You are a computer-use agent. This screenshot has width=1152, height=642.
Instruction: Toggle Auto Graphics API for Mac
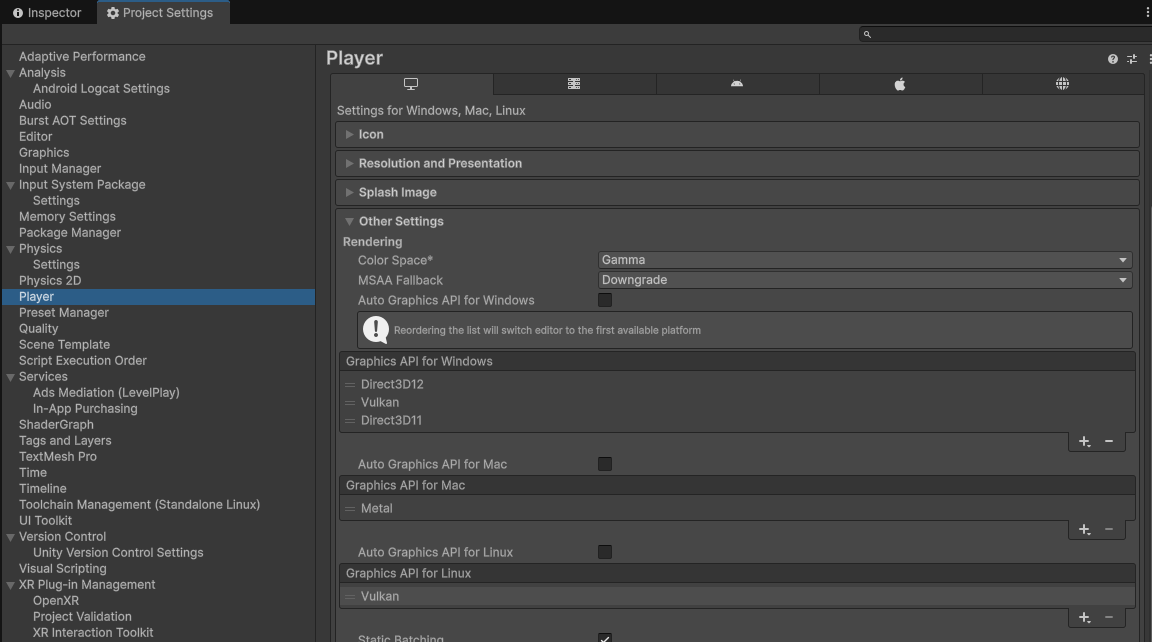[605, 464]
